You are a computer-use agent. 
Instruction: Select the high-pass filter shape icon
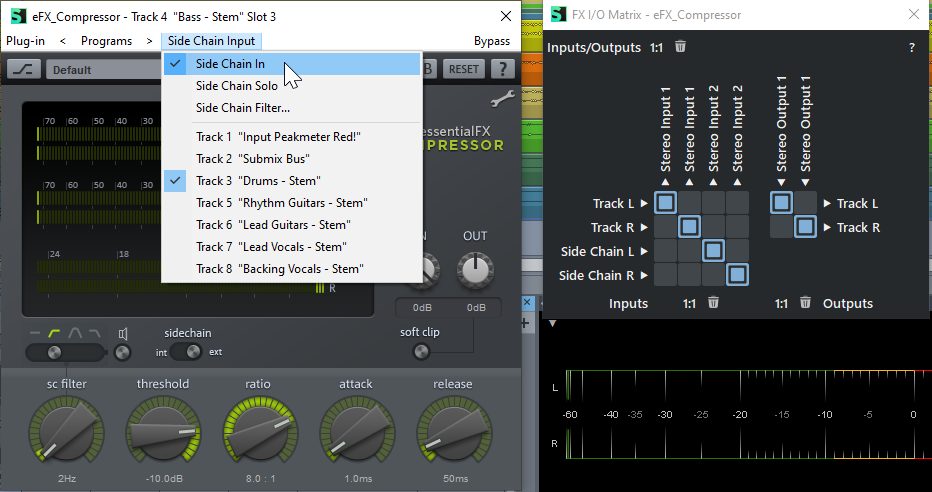[x=54, y=333]
